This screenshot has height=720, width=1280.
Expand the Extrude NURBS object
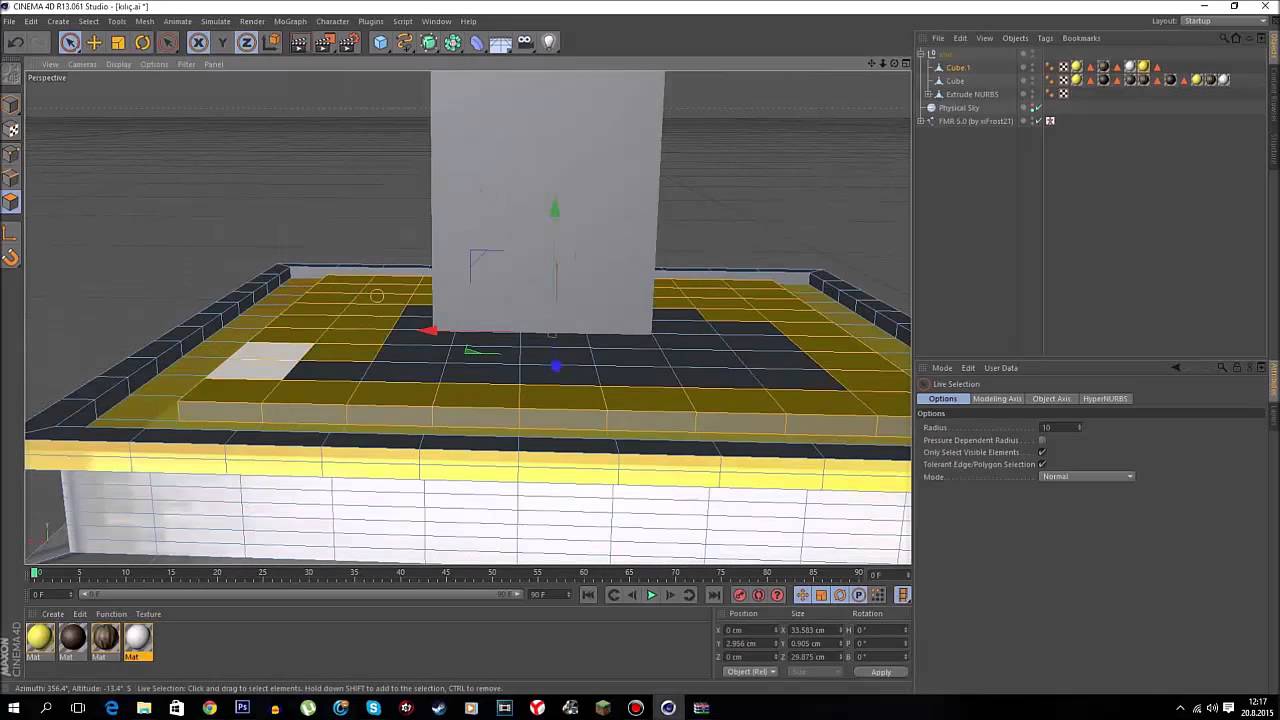click(x=928, y=94)
